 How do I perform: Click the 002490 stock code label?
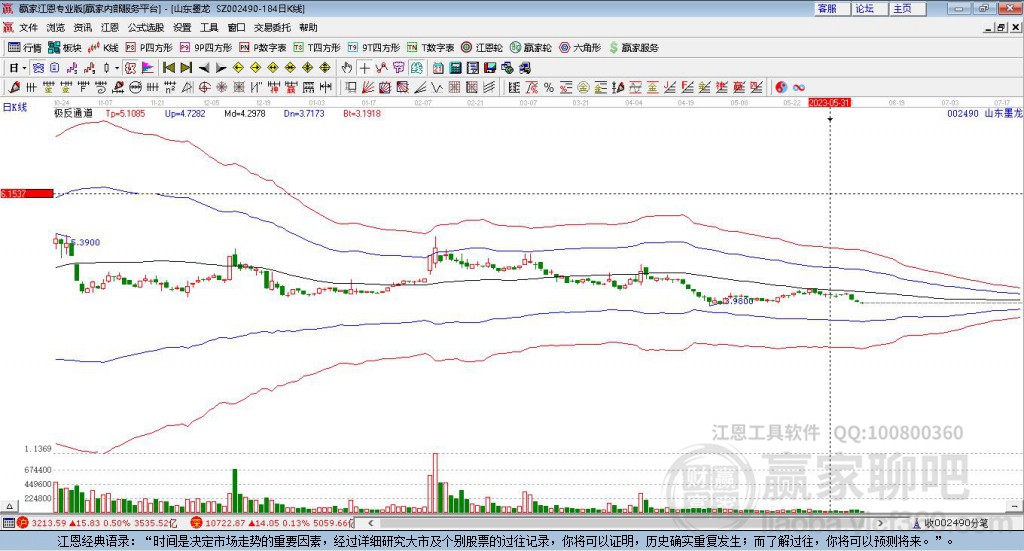coord(963,114)
